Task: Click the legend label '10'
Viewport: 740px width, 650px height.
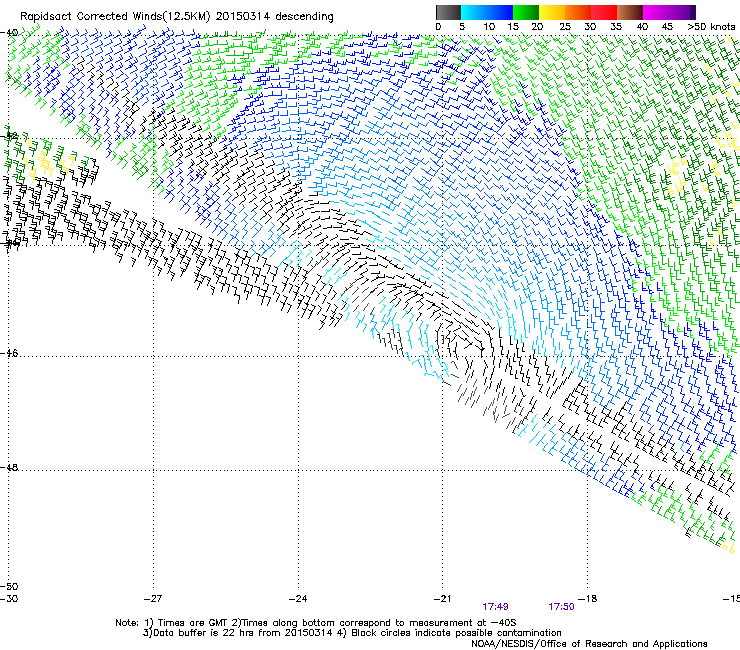Action: [x=489, y=26]
